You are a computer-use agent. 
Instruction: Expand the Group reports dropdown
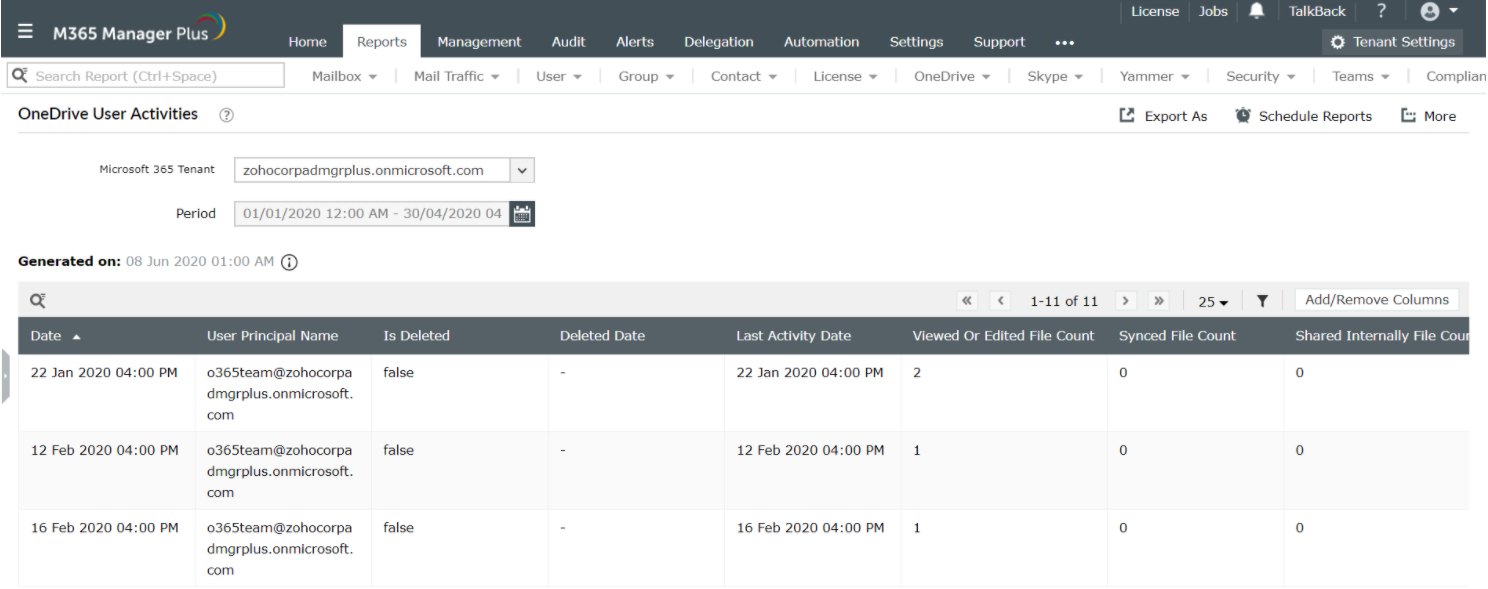tap(646, 76)
